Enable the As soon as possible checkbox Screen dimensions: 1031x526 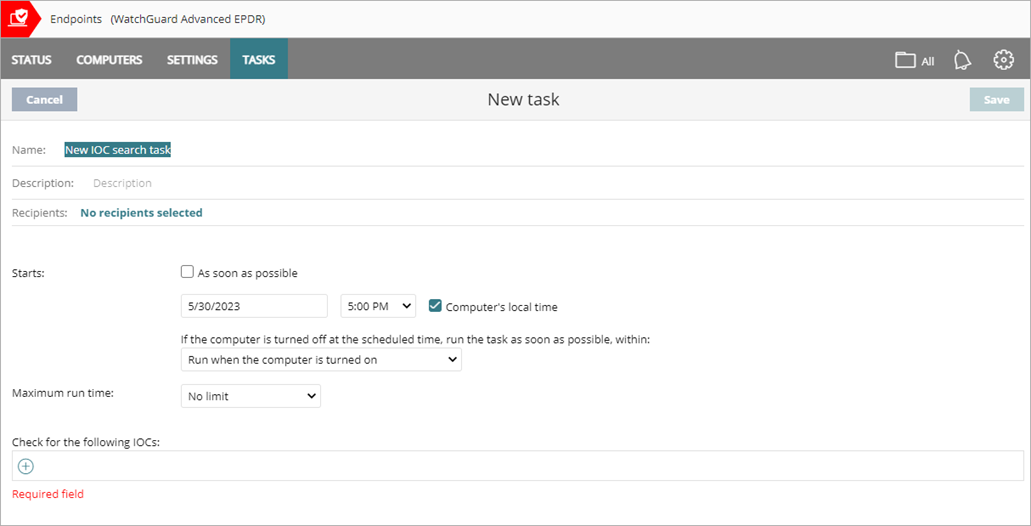(187, 272)
